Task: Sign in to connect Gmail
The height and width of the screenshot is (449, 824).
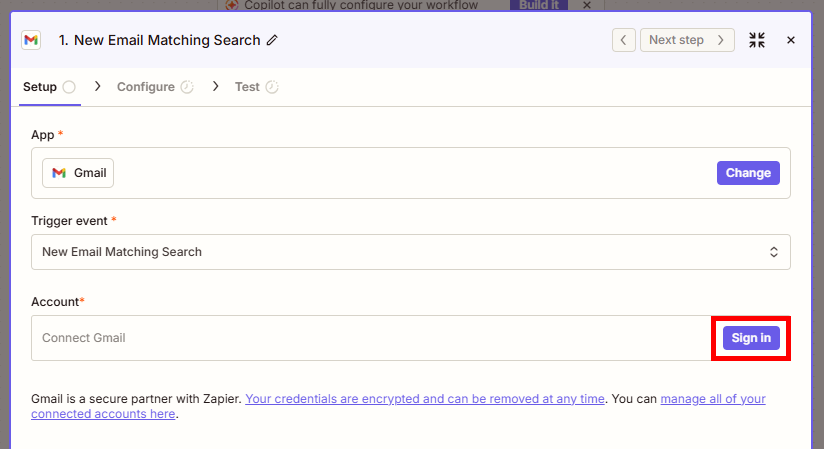Action: click(751, 338)
